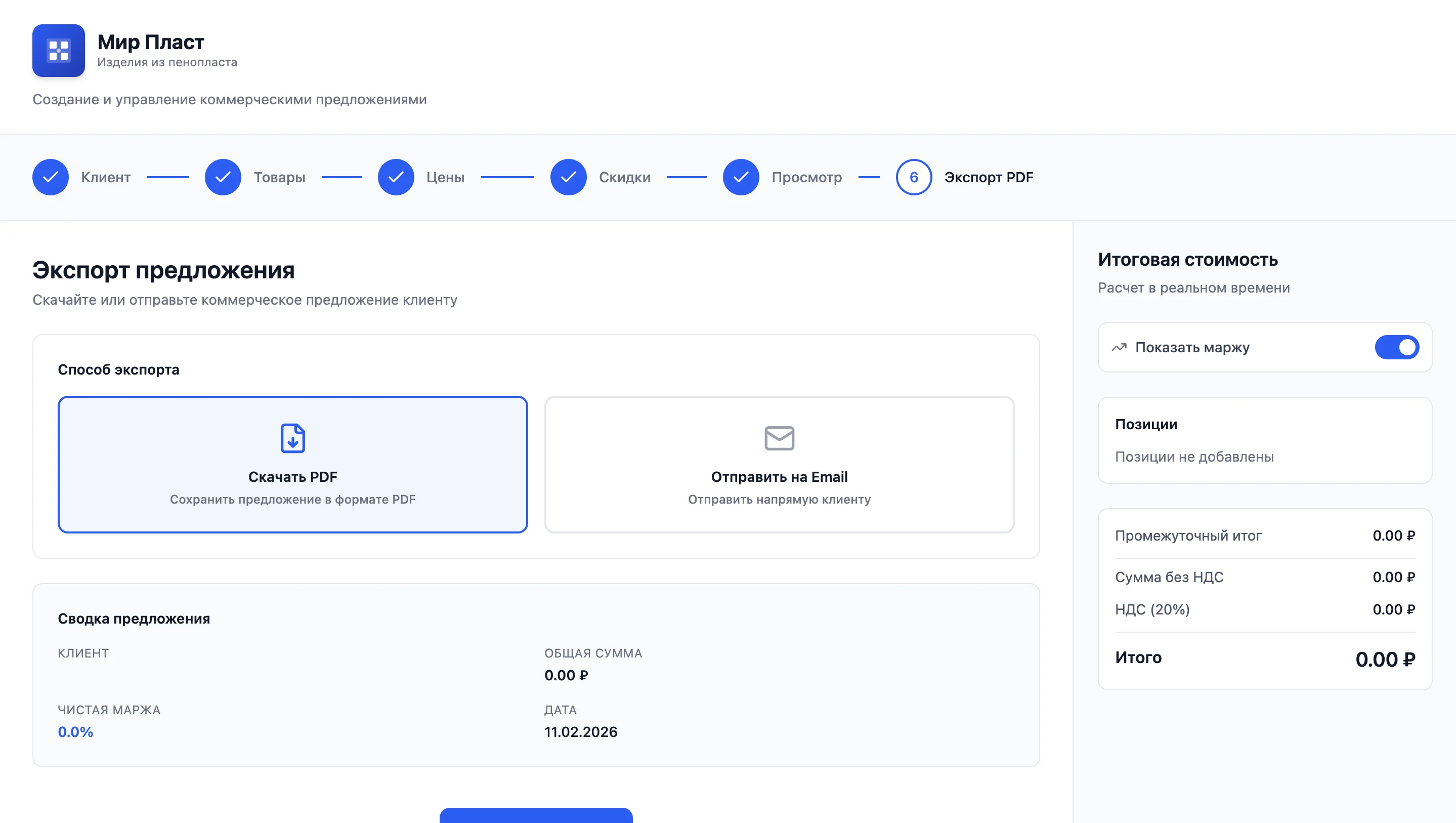Click the step 6 number circle

pos(913,177)
